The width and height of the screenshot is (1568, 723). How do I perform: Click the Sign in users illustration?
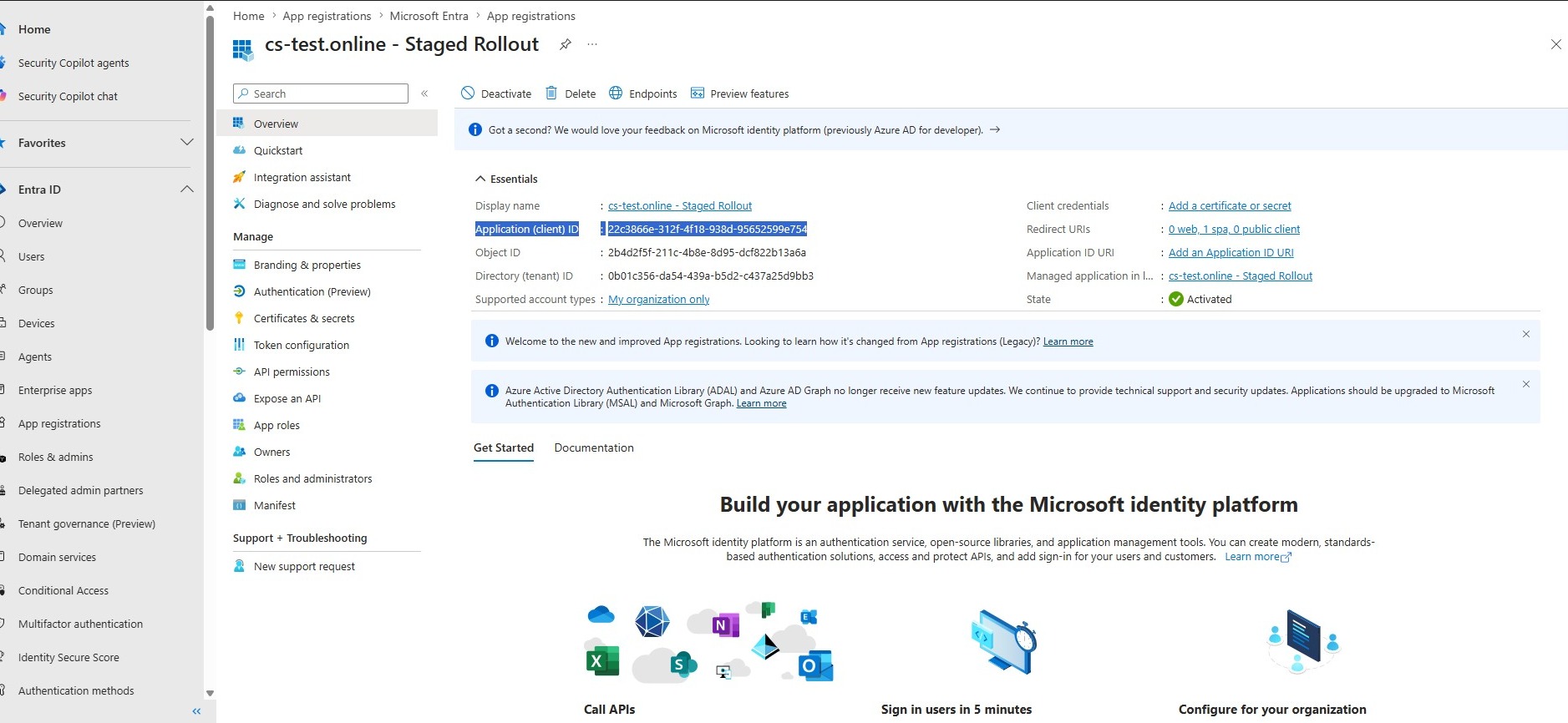pyautogui.click(x=1002, y=641)
